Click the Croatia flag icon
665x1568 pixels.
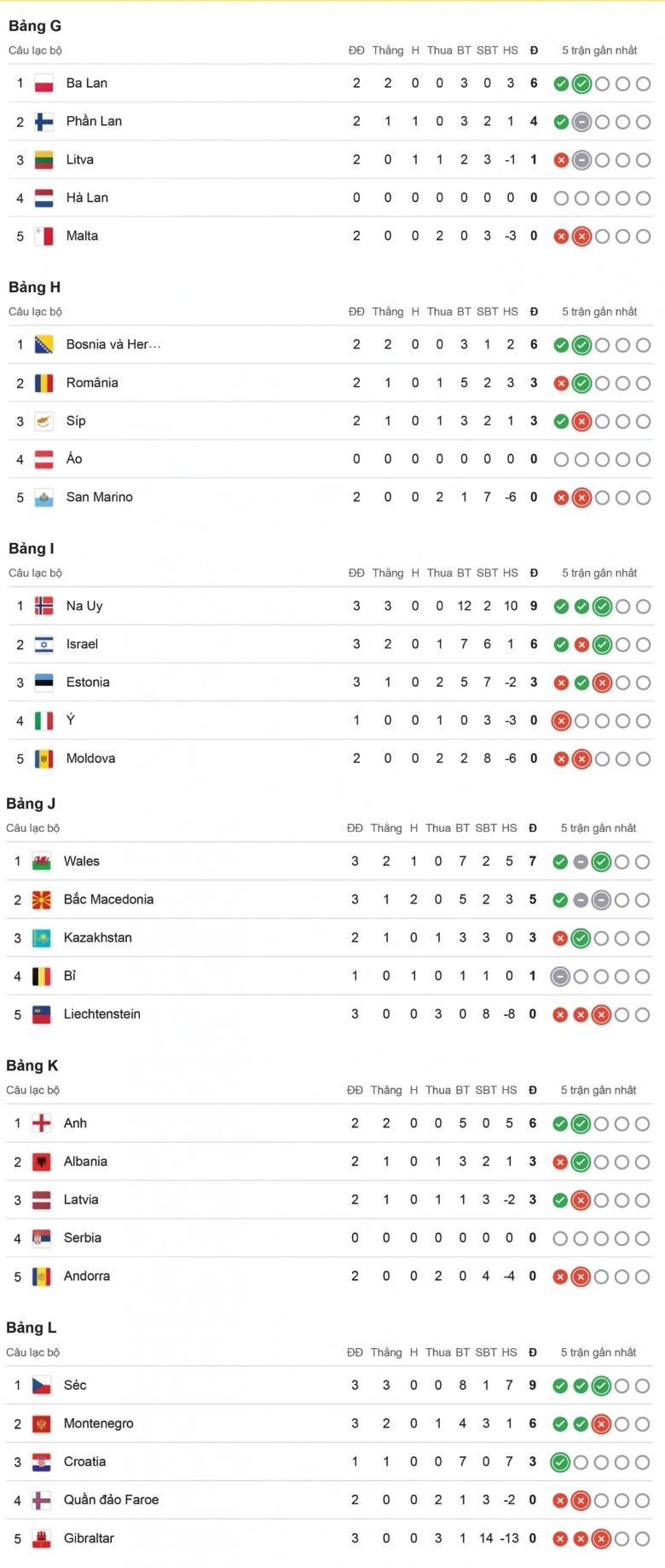click(41, 1462)
